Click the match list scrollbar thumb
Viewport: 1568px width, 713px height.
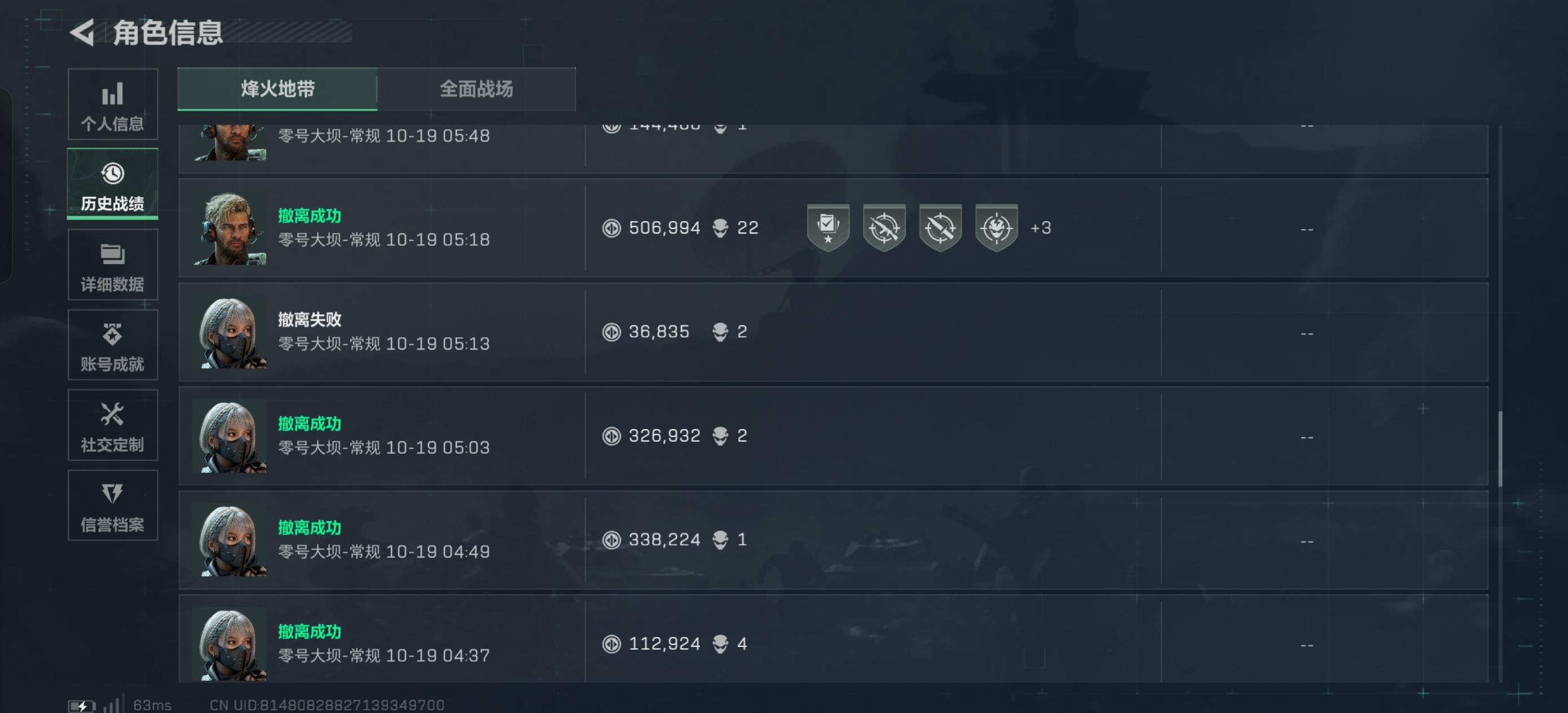point(1499,449)
